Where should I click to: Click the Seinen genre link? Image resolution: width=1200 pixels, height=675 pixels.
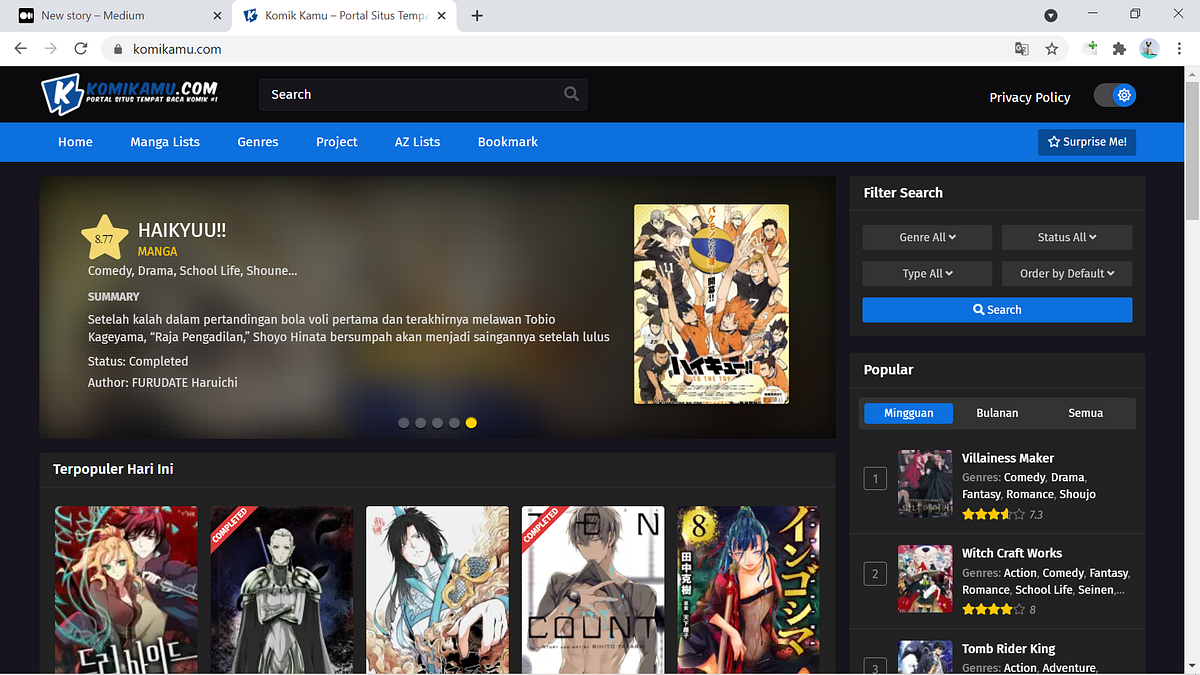click(1096, 590)
